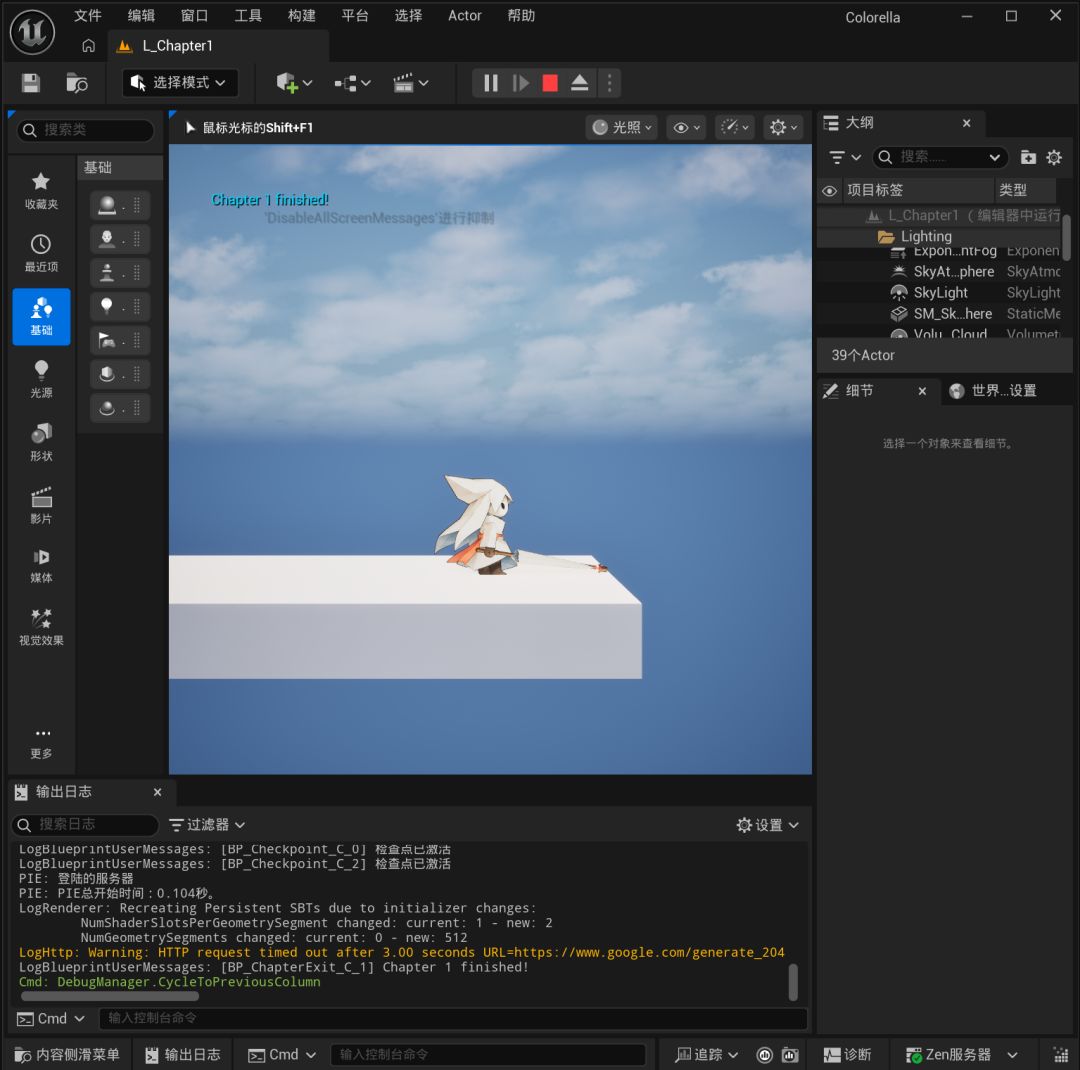Screen dimensions: 1080x1070
Task: Open the add content cube dropdown
Action: 294,83
